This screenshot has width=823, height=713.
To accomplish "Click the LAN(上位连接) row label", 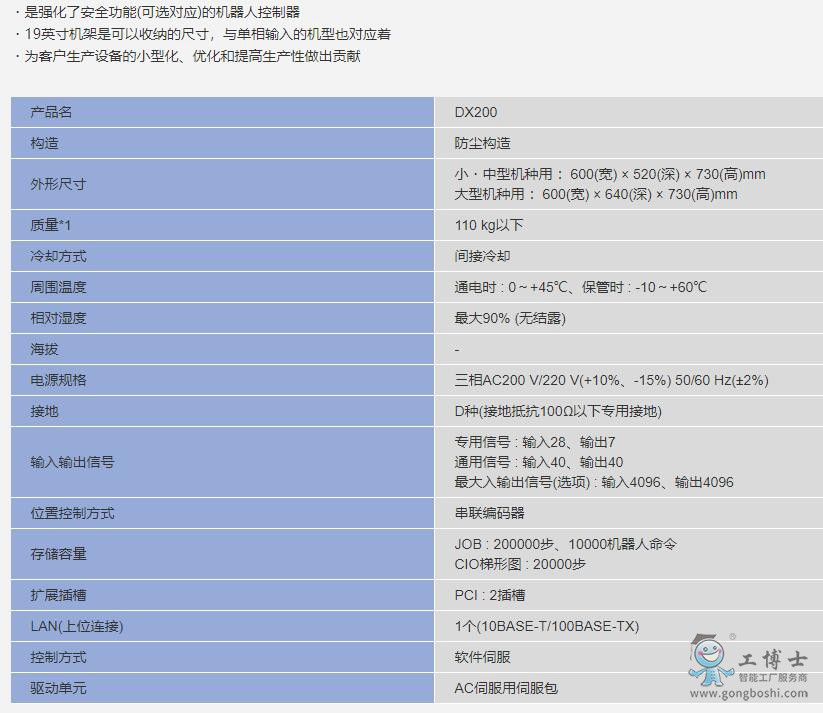I will (x=77, y=626).
